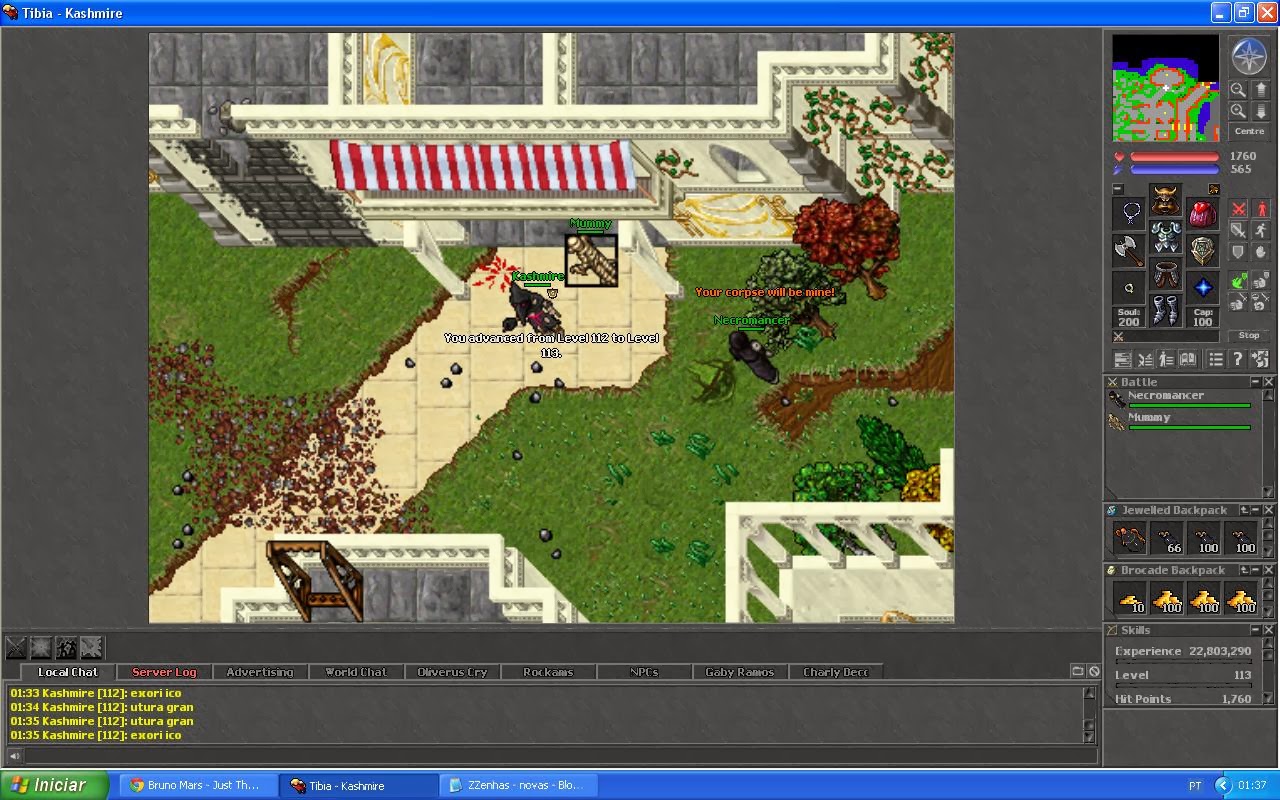The width and height of the screenshot is (1280, 800).
Task: Click the floor-up arrow beside the minimap
Action: point(1260,88)
